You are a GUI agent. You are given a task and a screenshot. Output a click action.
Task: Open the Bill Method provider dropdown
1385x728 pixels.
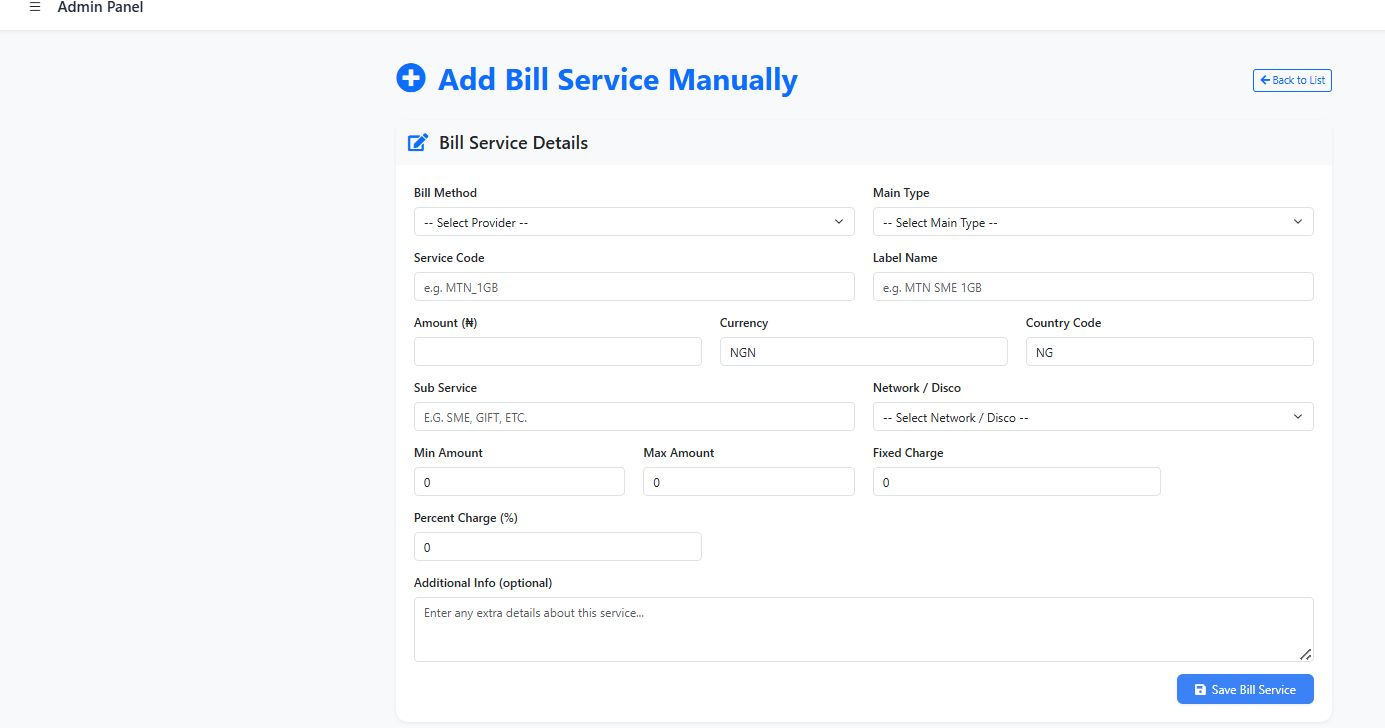point(634,222)
